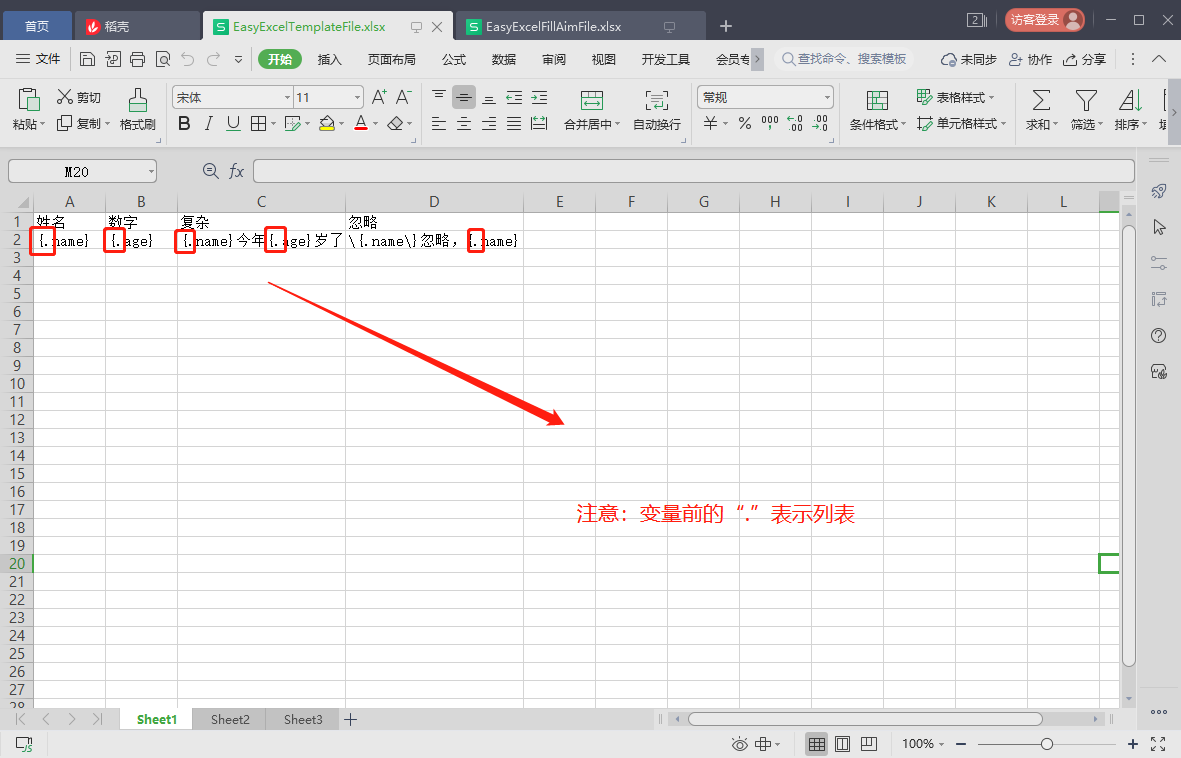
Task: Click the 分享 share button
Action: click(1084, 59)
